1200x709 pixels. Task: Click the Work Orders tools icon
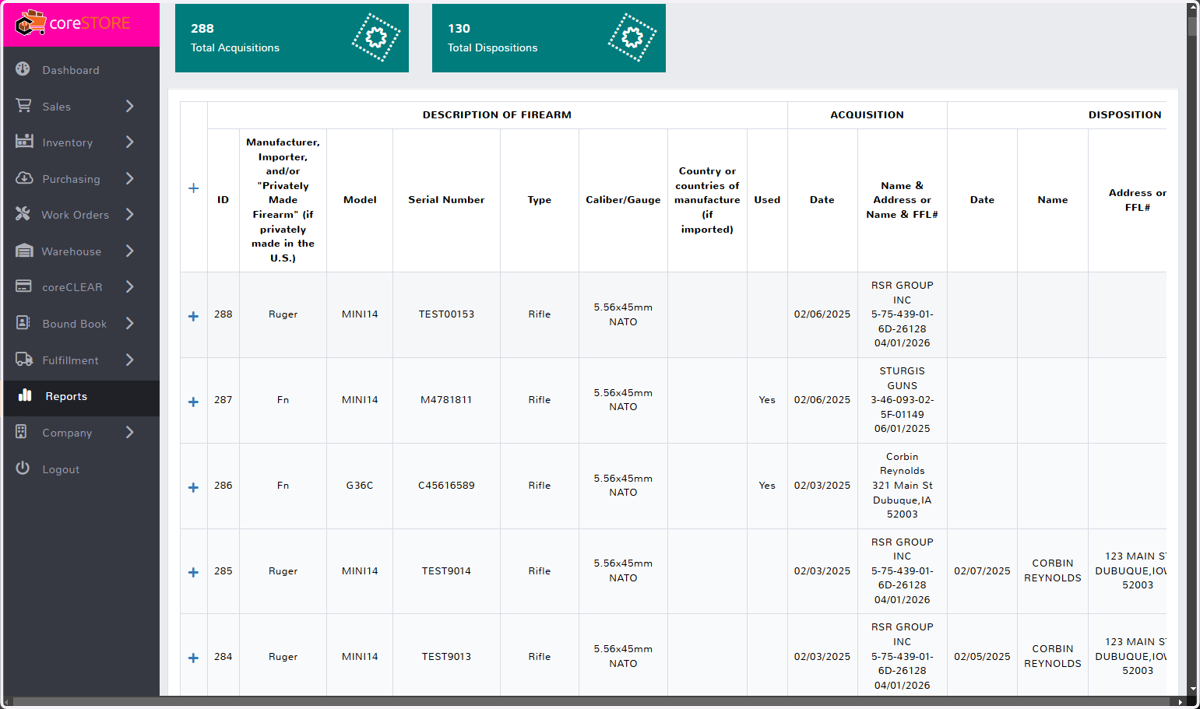(x=23, y=214)
